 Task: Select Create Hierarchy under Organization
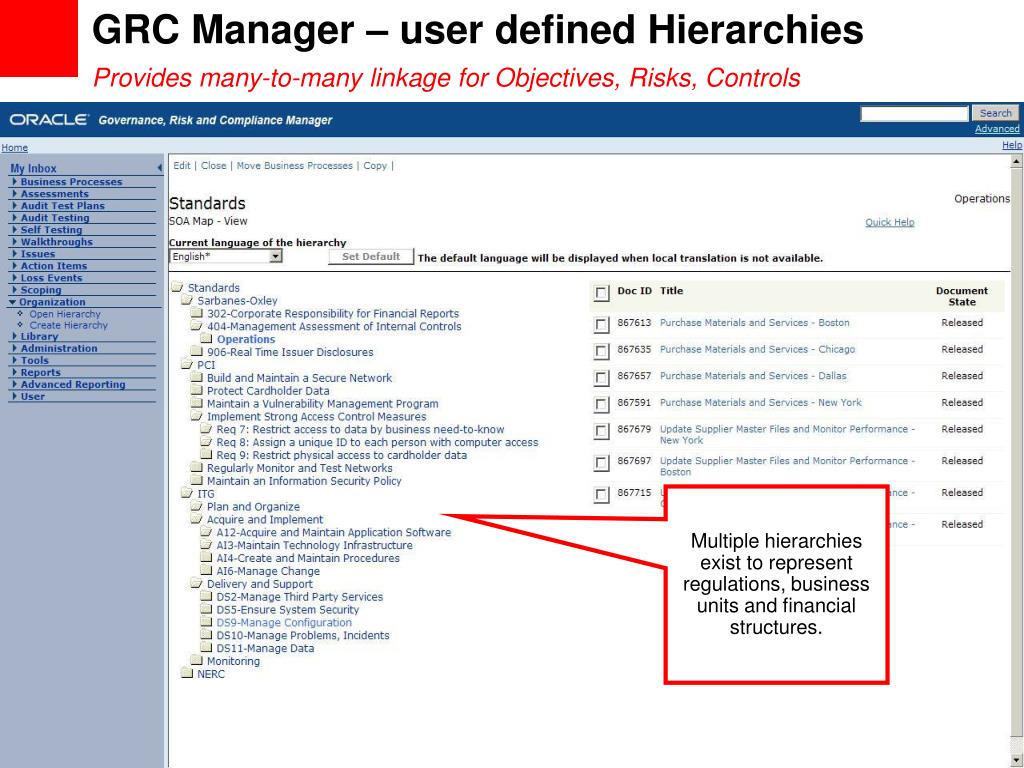(69, 325)
